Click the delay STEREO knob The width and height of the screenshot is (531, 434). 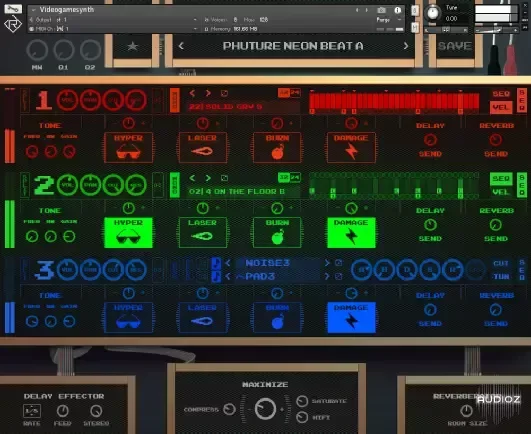pyautogui.click(x=96, y=411)
